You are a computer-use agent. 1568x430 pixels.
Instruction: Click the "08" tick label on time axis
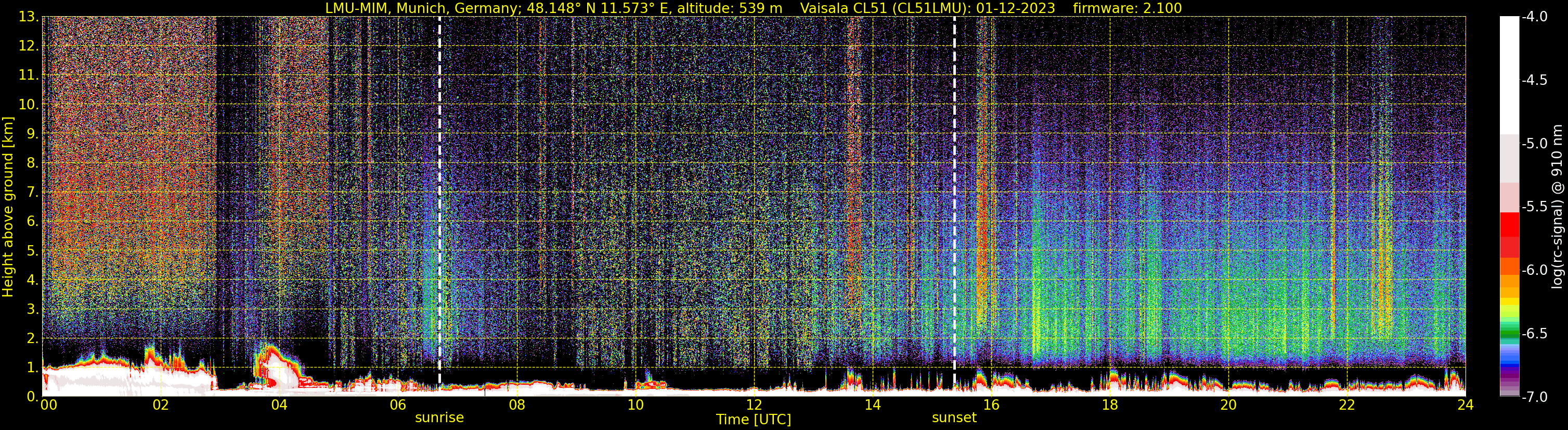coord(516,406)
